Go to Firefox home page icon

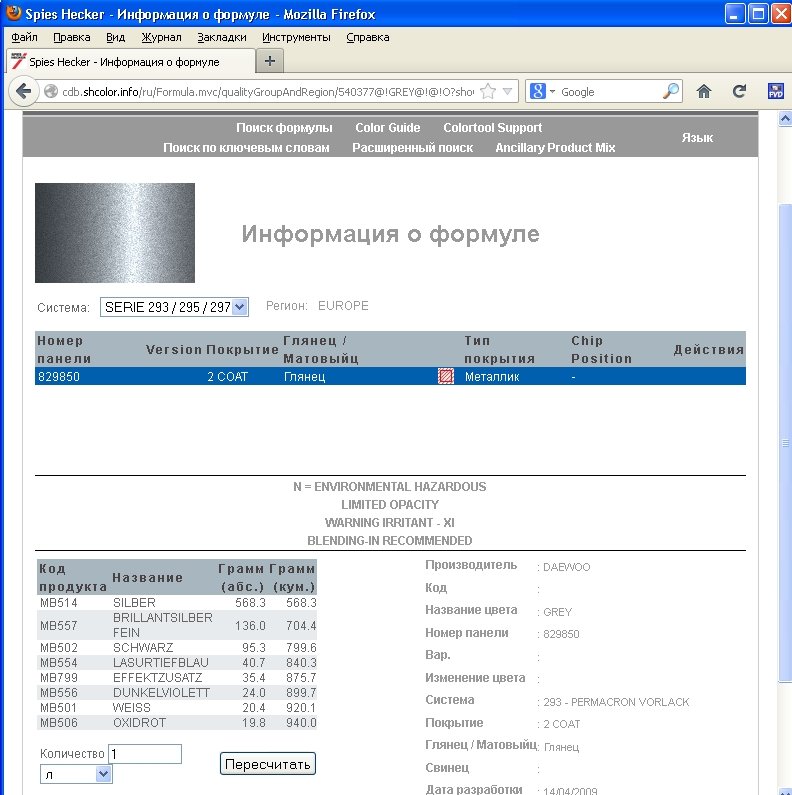704,91
